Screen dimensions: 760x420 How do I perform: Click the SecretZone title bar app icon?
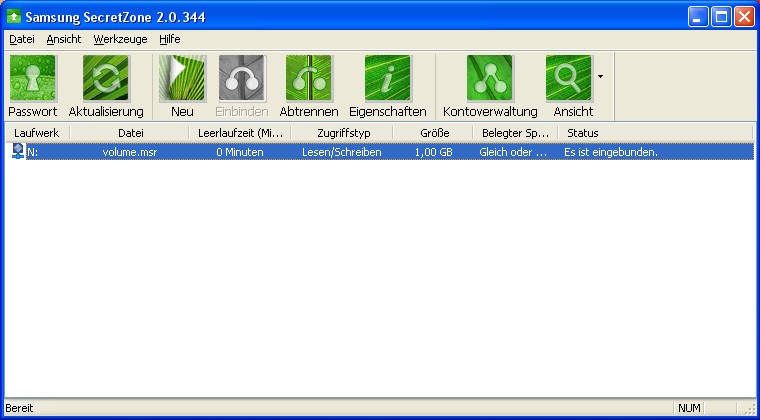coord(14,17)
